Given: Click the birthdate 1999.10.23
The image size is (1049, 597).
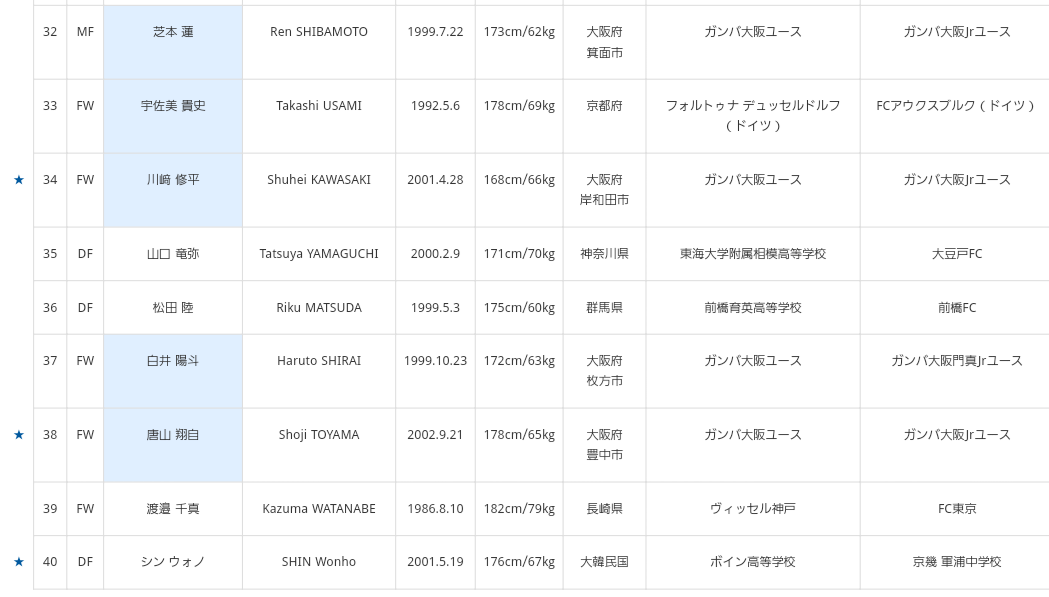Looking at the screenshot, I should (435, 361).
